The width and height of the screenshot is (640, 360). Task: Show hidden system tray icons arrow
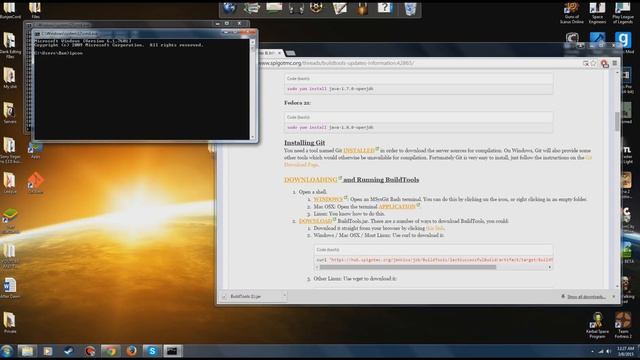point(592,351)
